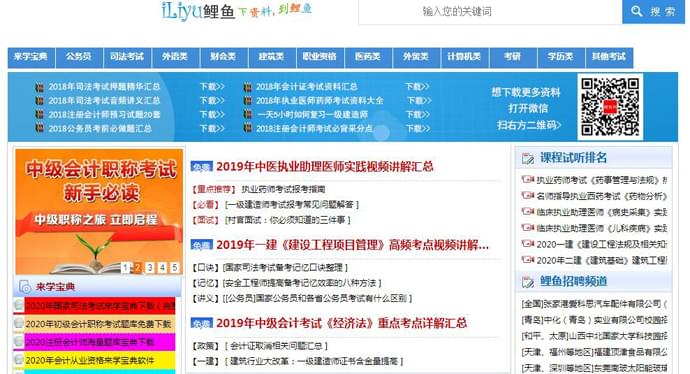Open 2019年一建《建设工程项目管理》headline
The image size is (690, 374).
coord(352,245)
